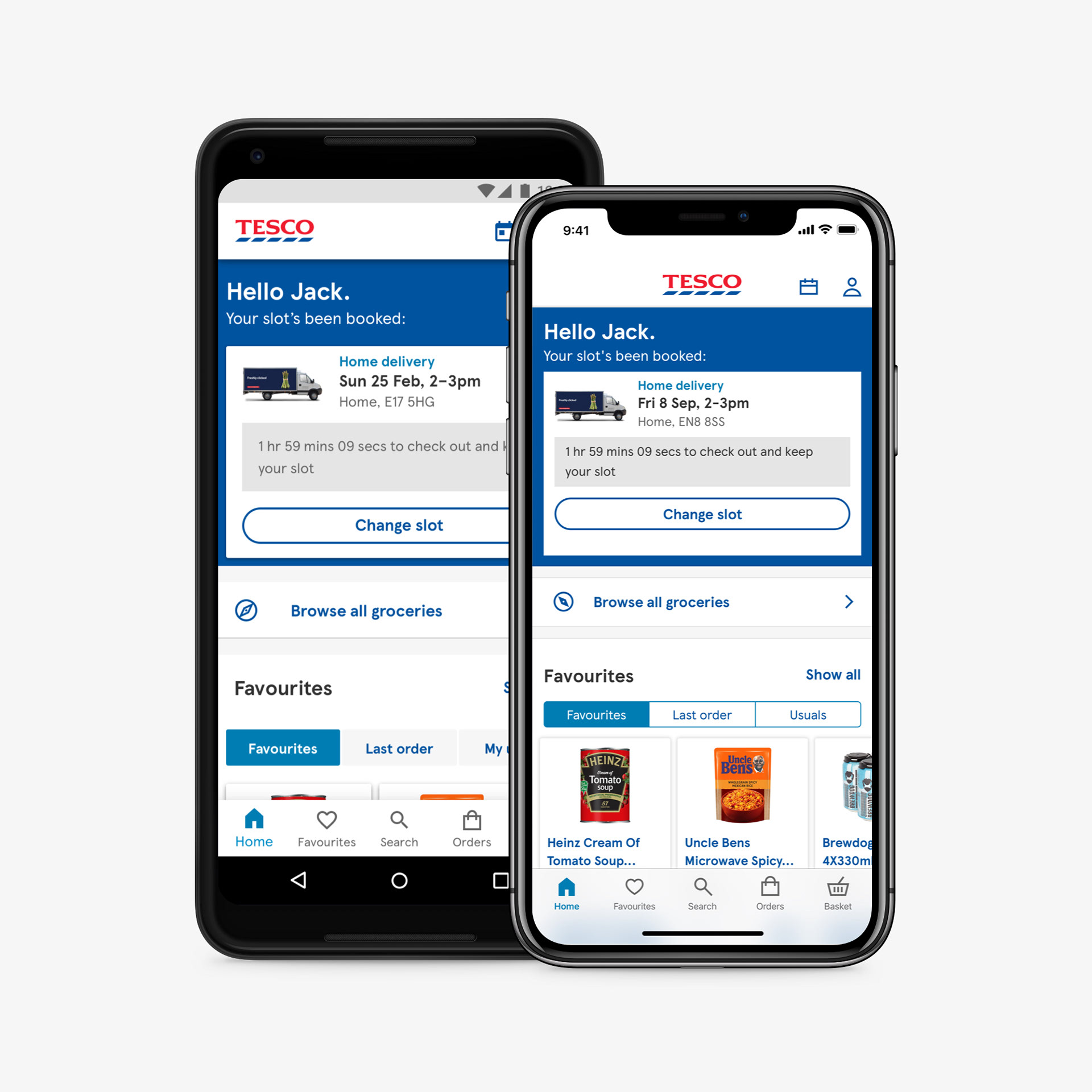The height and width of the screenshot is (1092, 1092).
Task: Click the Change slot button
Action: 703,513
